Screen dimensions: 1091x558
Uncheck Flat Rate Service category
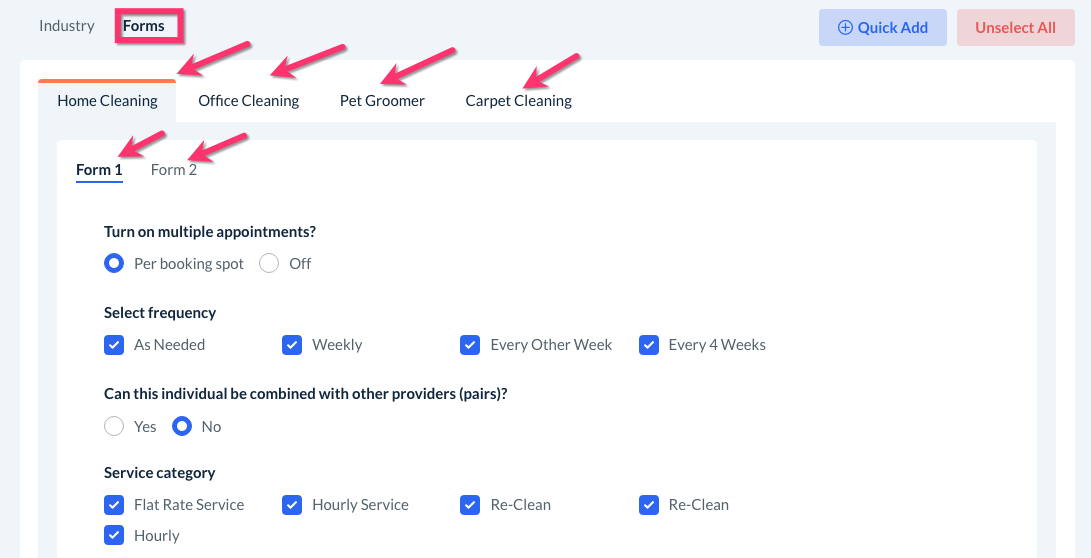(114, 505)
